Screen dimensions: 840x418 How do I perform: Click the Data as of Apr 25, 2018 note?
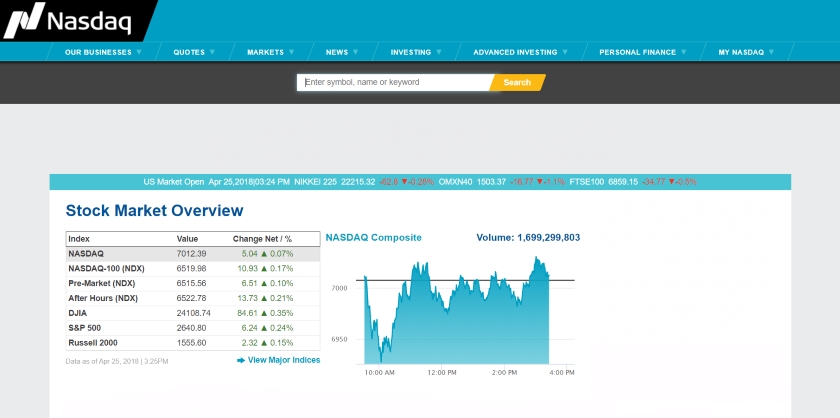tap(117, 362)
